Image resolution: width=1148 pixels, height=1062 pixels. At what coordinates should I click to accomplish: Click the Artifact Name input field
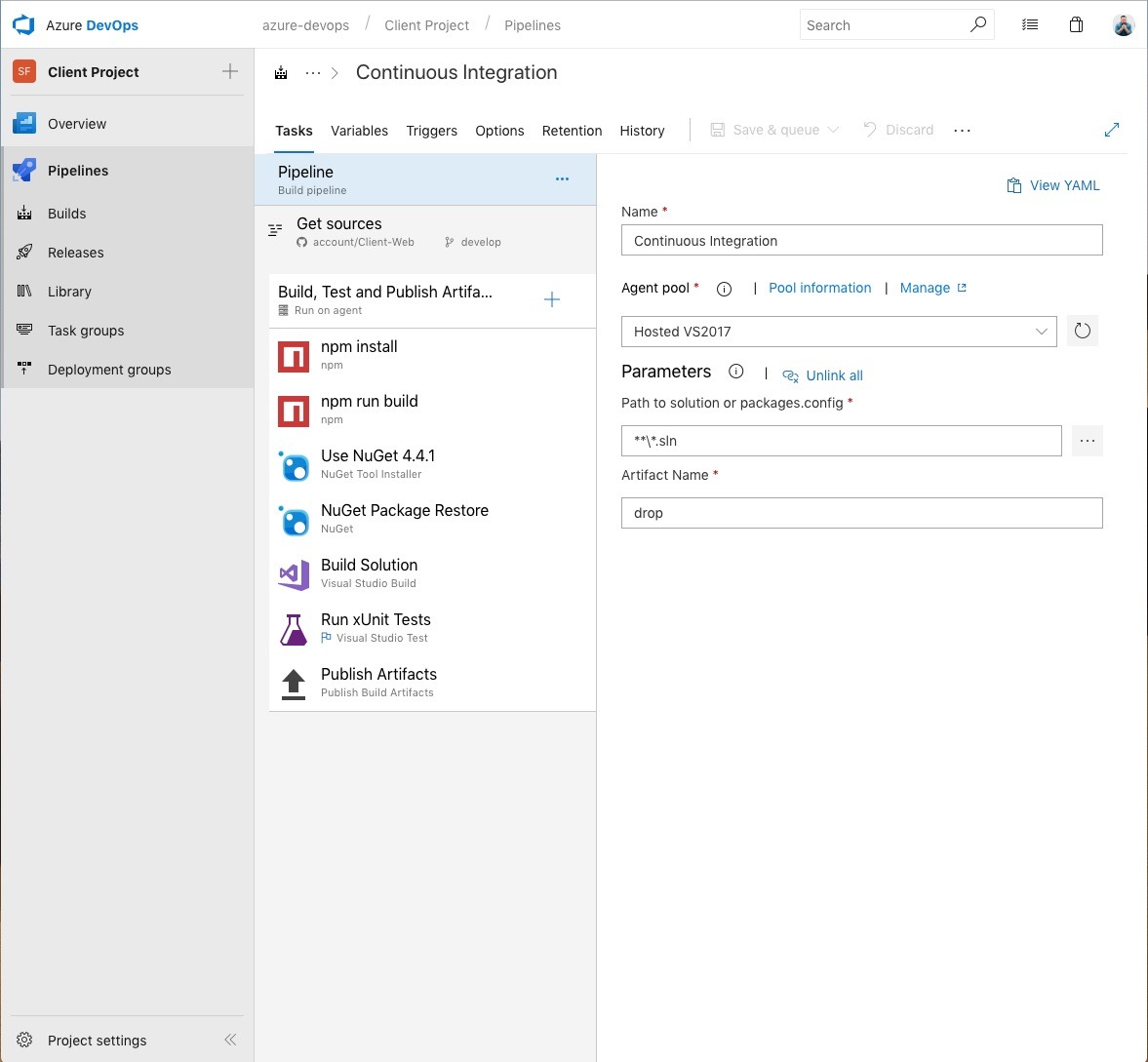[x=861, y=513]
